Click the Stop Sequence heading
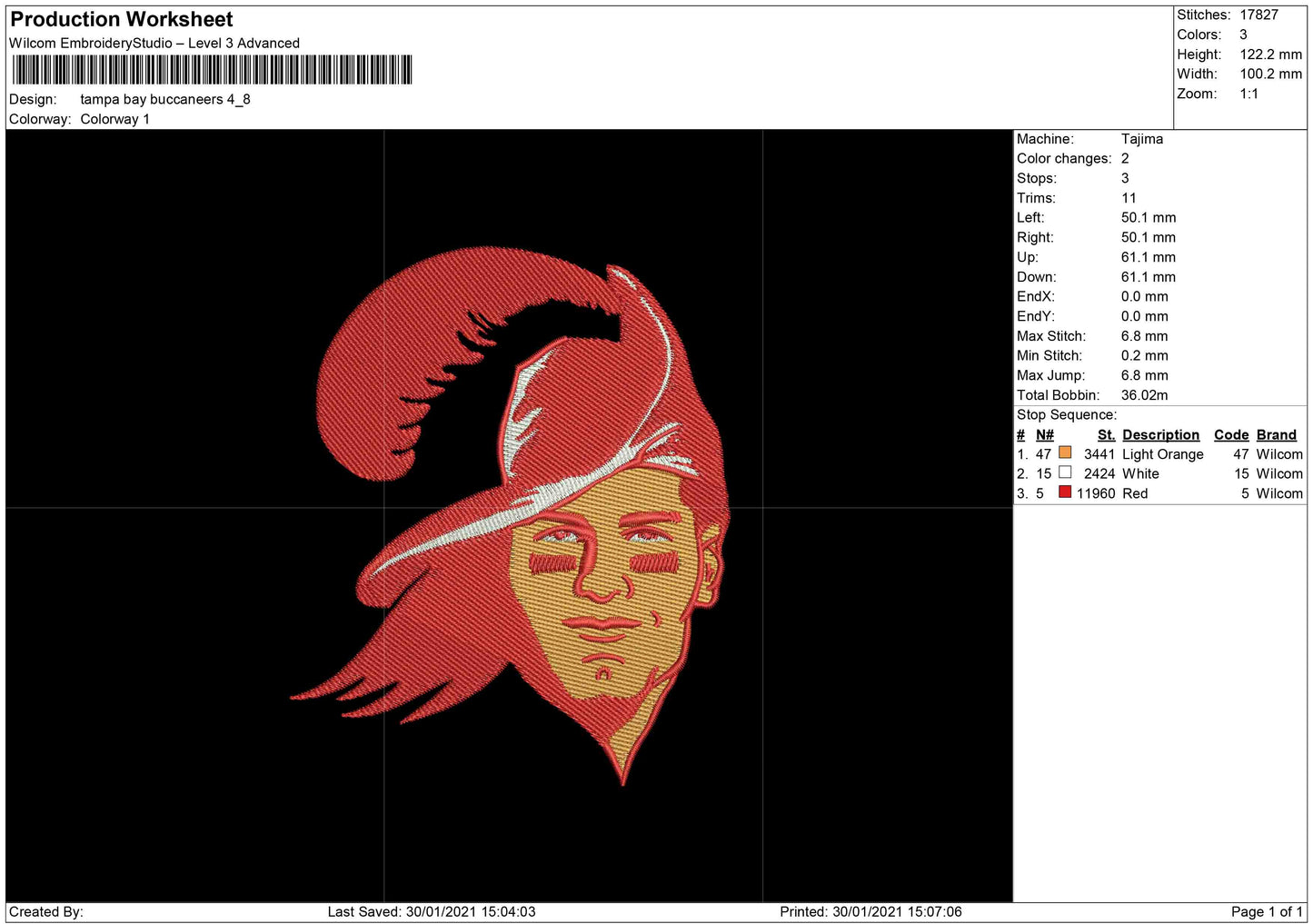The height and width of the screenshot is (924, 1313). (x=1066, y=415)
